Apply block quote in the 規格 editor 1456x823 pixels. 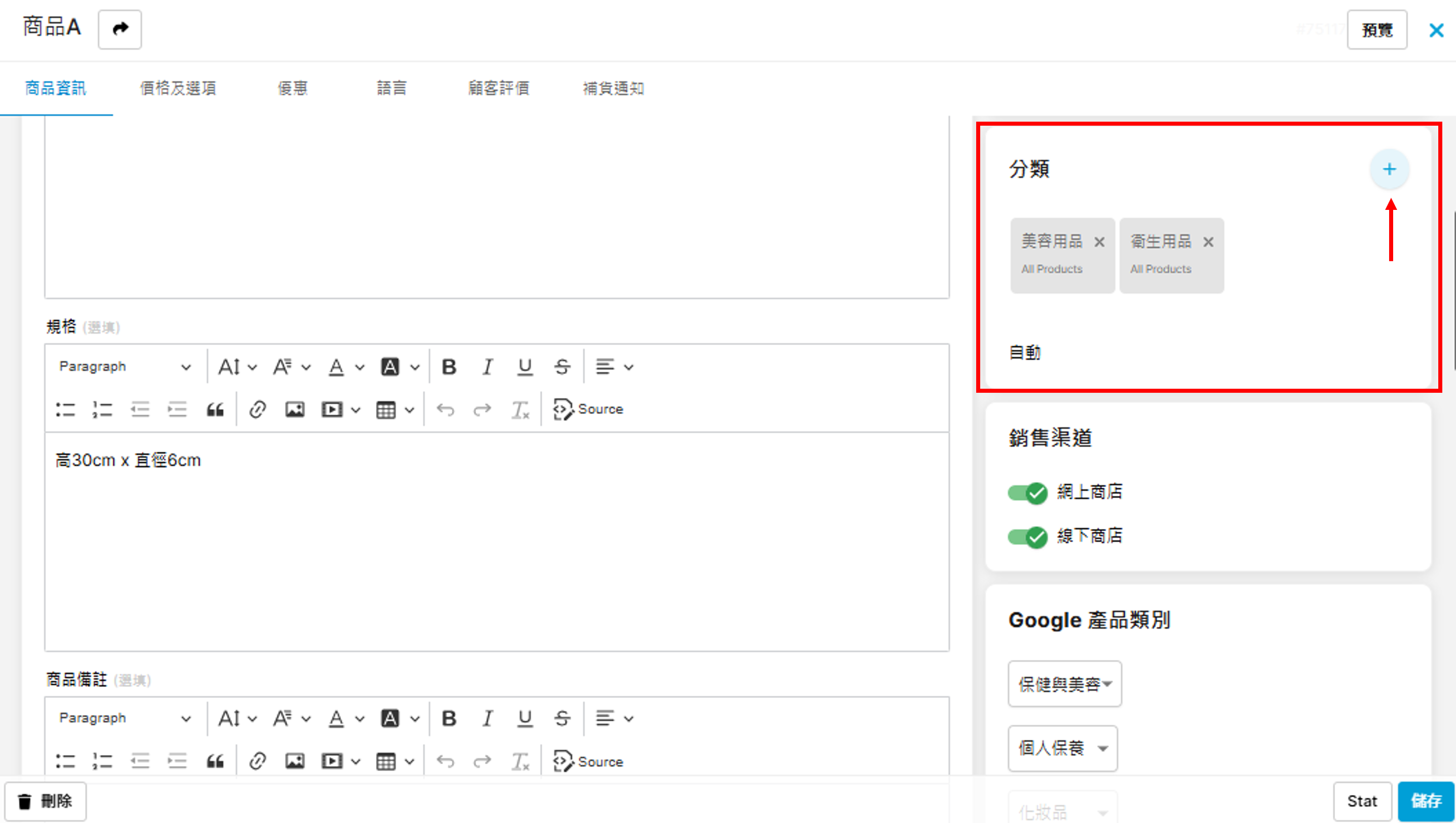tap(215, 409)
